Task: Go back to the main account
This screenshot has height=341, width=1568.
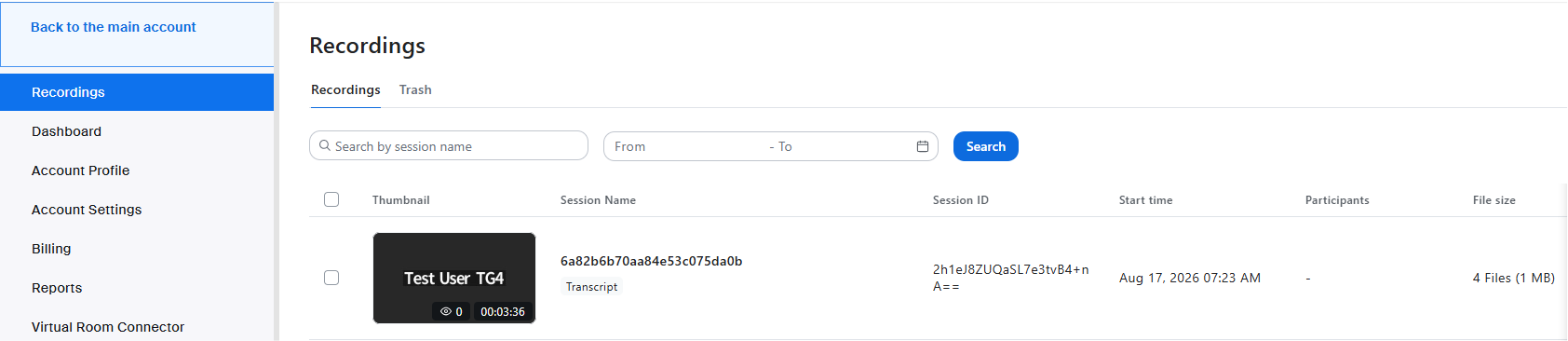Action: pos(114,27)
